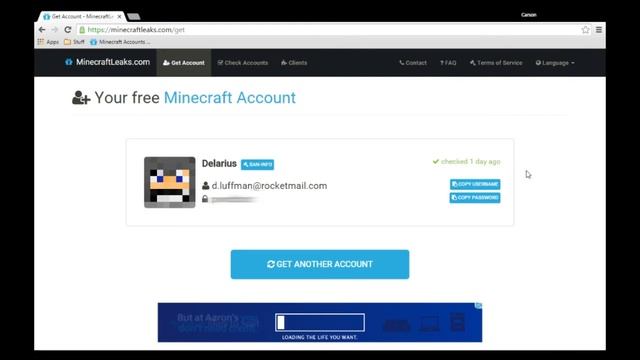Click the 'checked 1 day ago' status
Image resolution: width=640 pixels, height=360 pixels.
467,162
